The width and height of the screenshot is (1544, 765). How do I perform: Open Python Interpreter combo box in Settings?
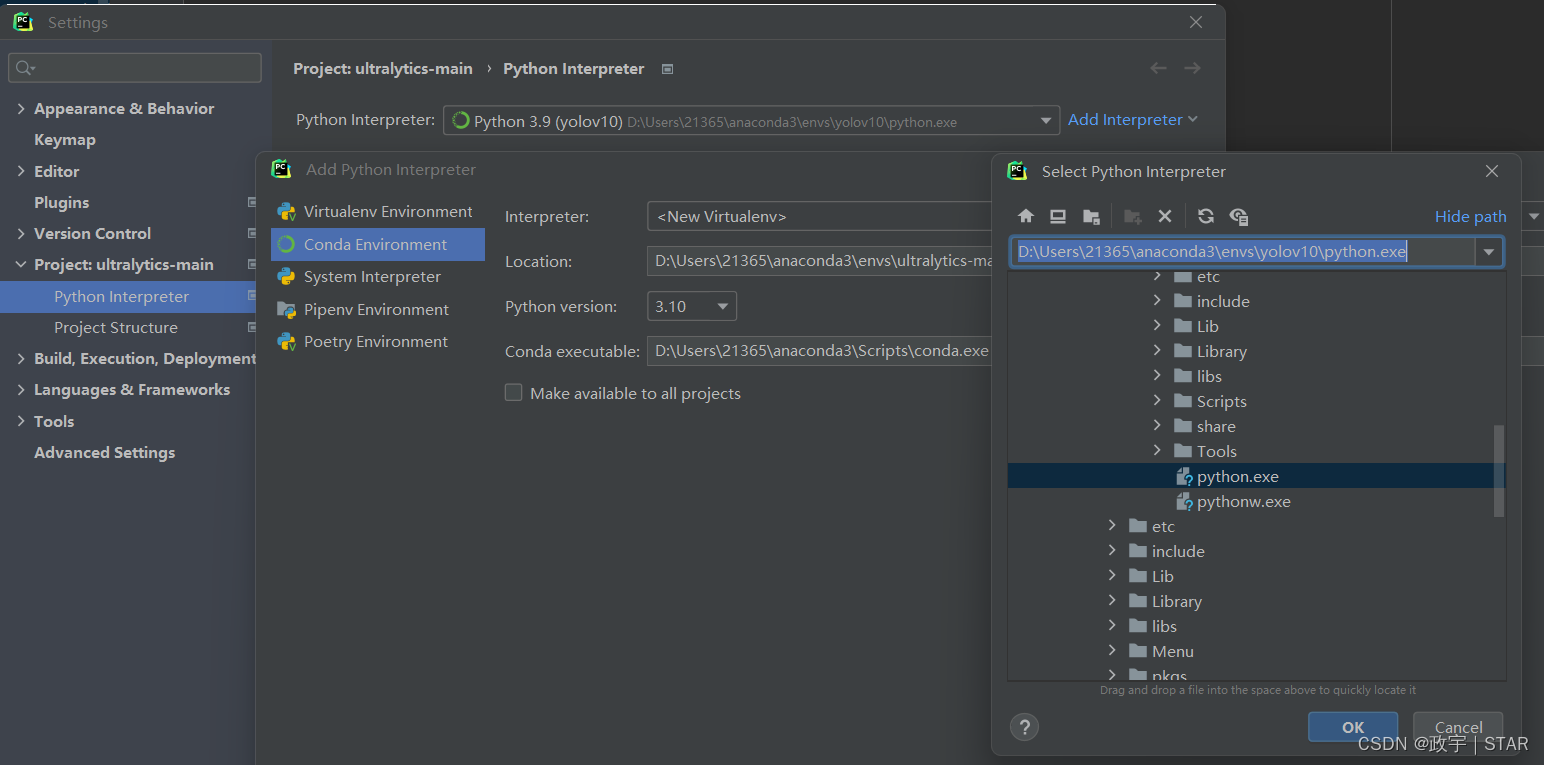[751, 121]
